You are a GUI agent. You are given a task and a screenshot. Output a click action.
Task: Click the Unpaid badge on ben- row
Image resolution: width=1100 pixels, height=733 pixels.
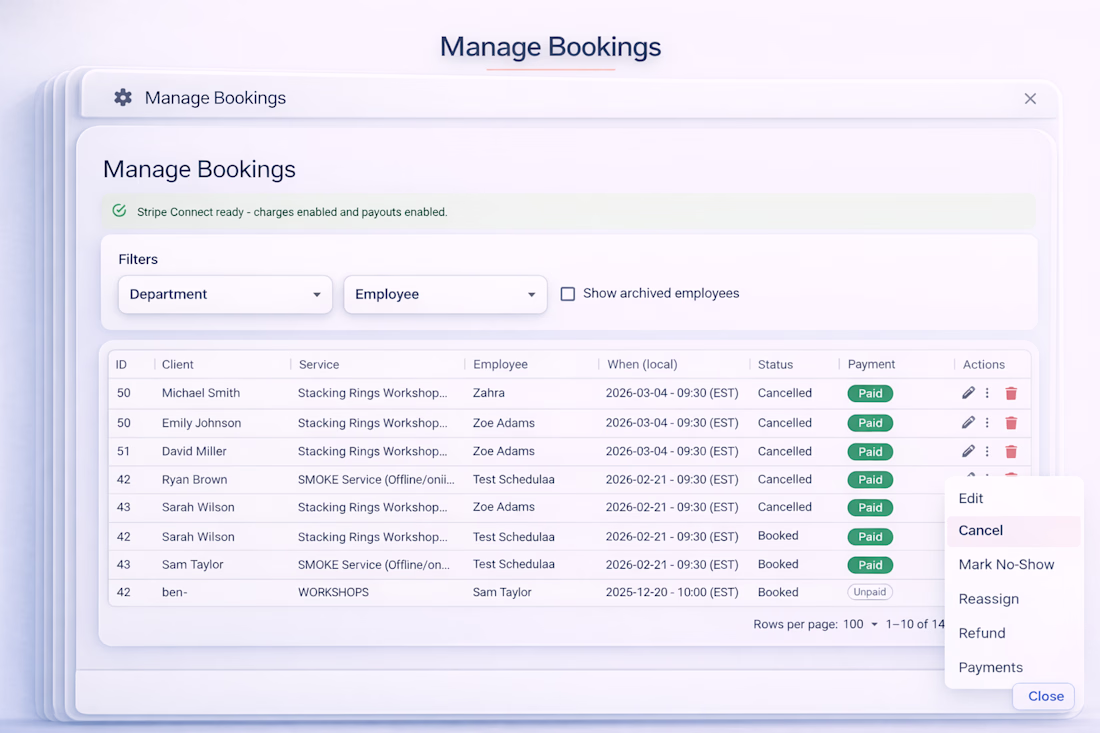(x=869, y=592)
